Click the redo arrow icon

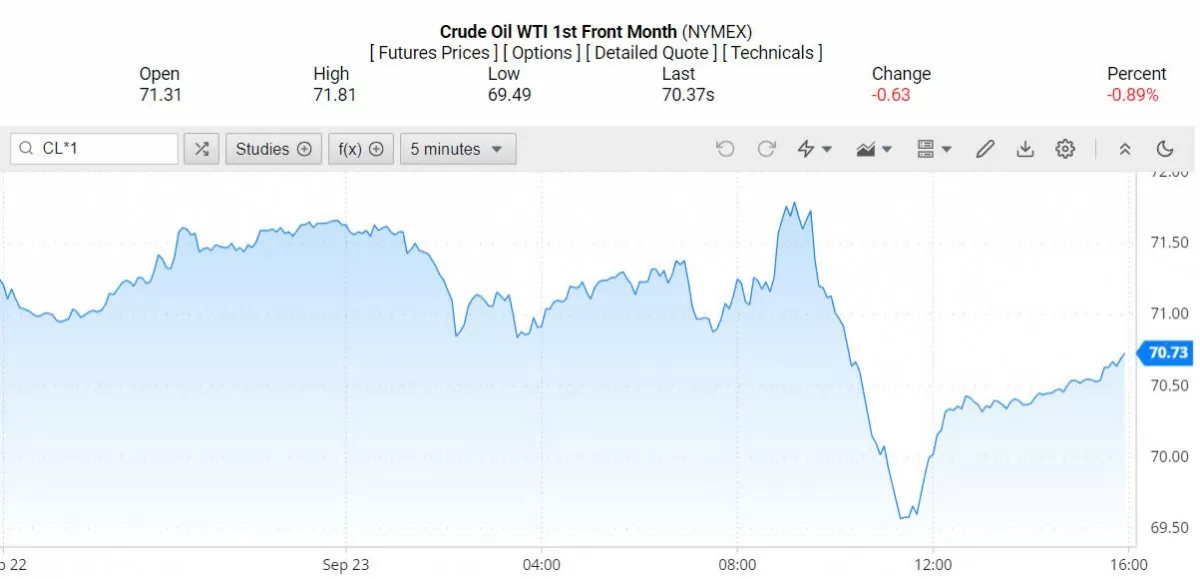pyautogui.click(x=767, y=149)
